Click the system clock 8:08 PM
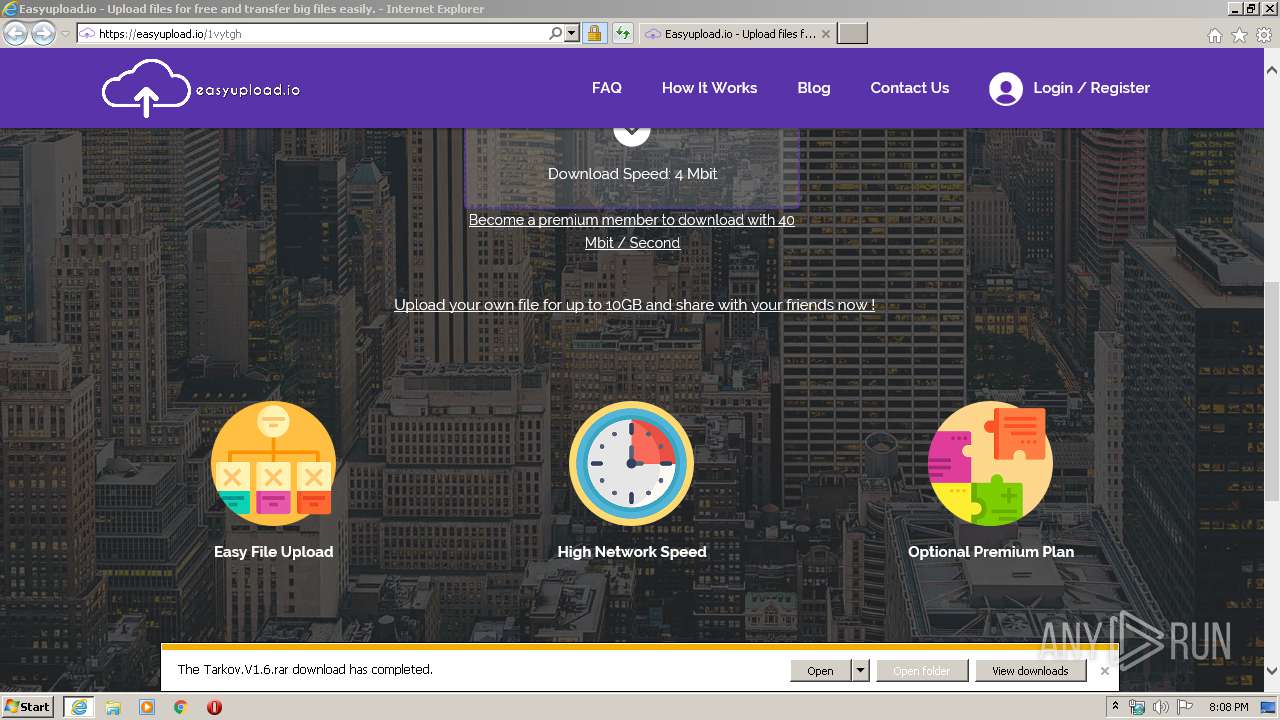 (x=1229, y=707)
